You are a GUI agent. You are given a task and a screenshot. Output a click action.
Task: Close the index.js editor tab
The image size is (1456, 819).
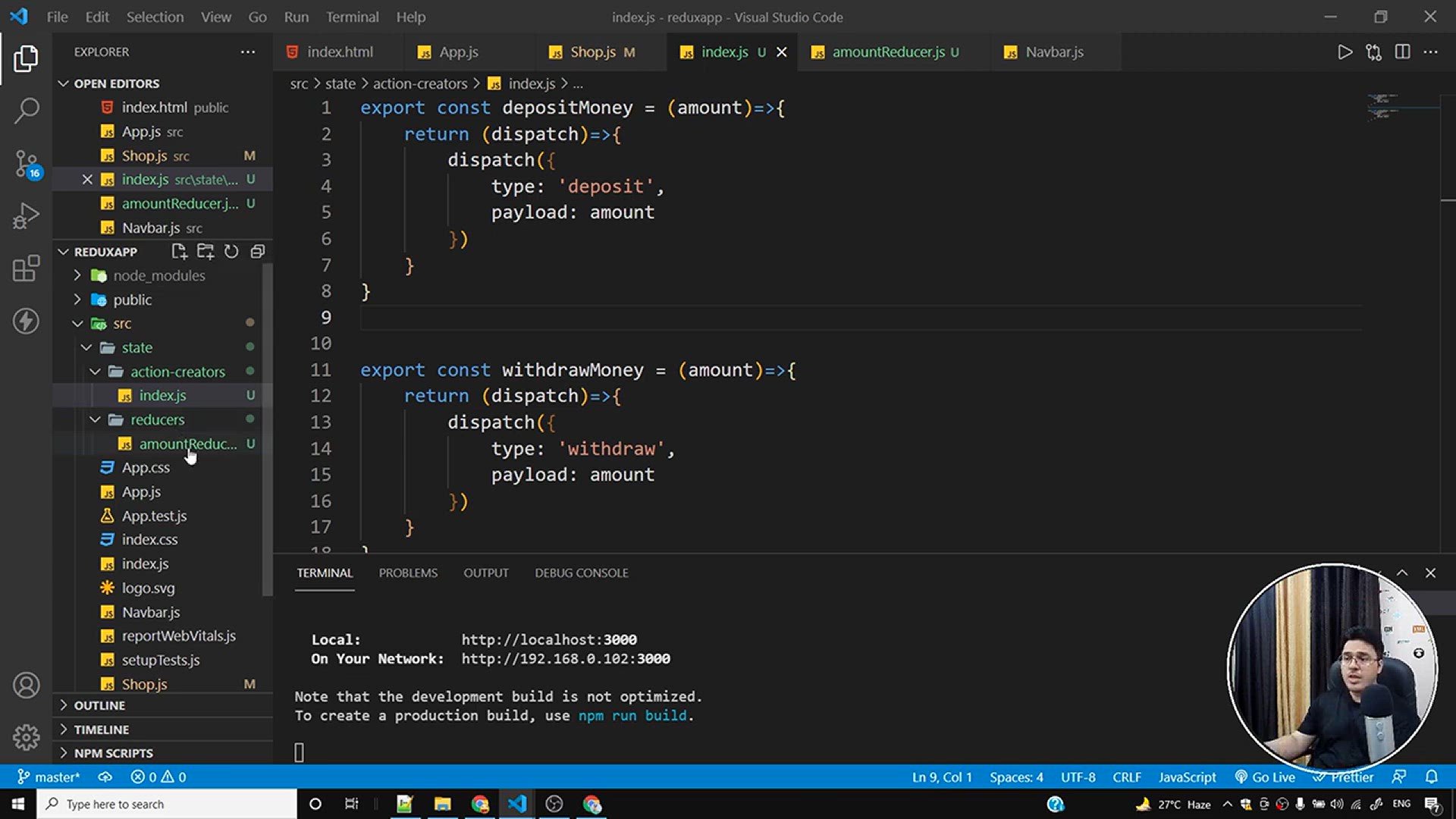pos(782,52)
